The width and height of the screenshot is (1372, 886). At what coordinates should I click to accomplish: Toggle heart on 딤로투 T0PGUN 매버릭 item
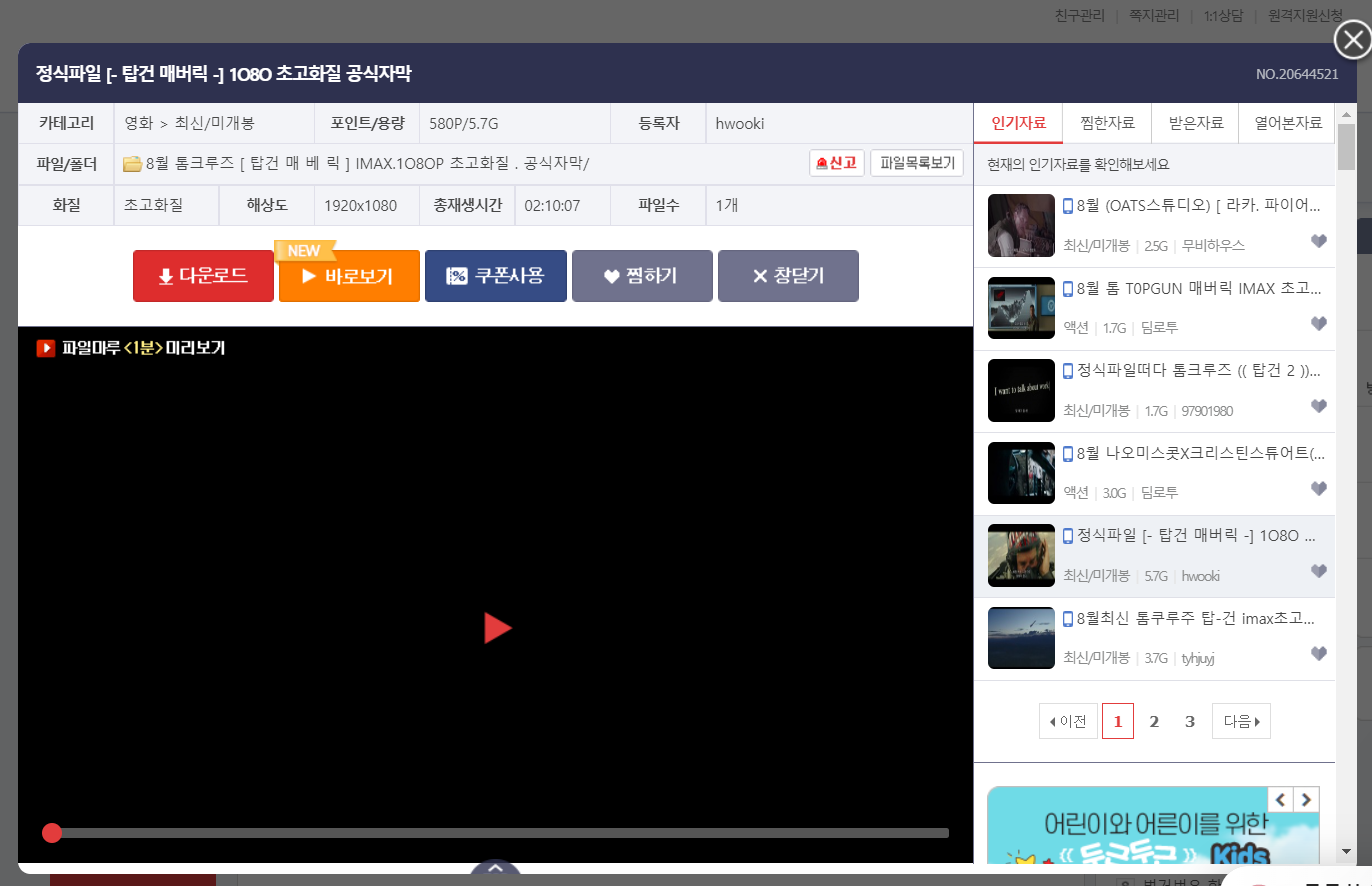click(x=1318, y=324)
